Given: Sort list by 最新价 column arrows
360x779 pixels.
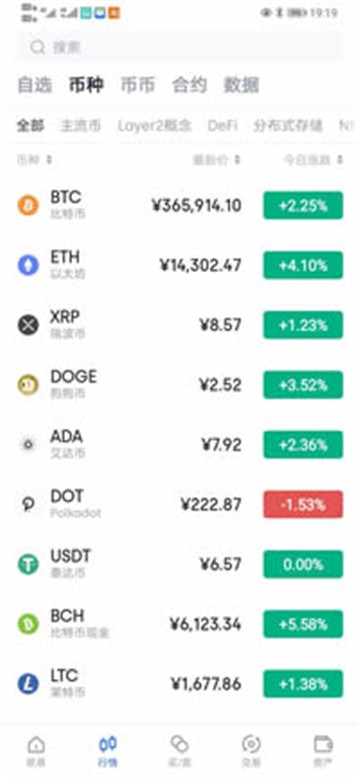Looking at the screenshot, I should (x=237, y=160).
